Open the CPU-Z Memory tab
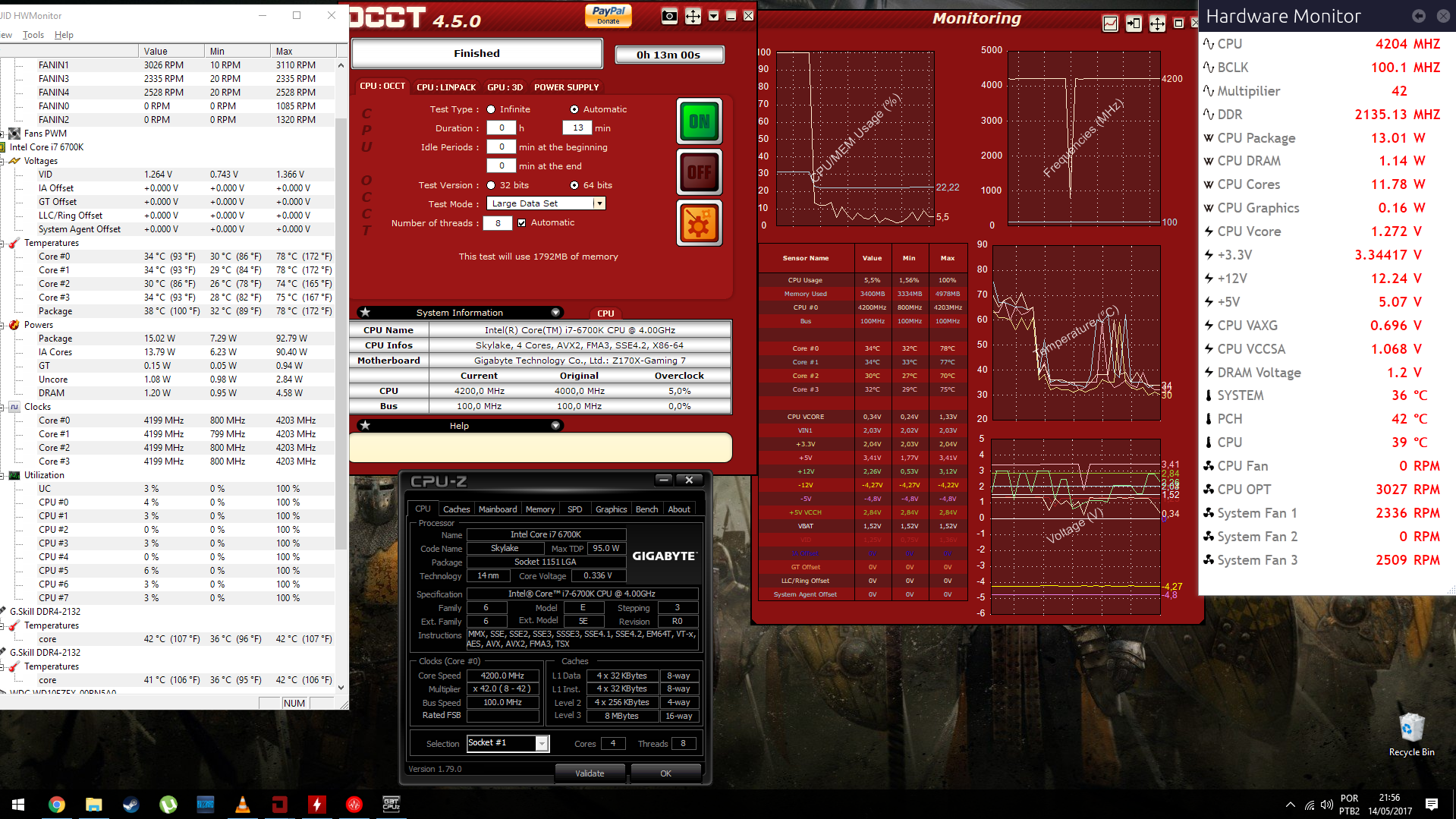Image resolution: width=1456 pixels, height=819 pixels. pos(540,509)
